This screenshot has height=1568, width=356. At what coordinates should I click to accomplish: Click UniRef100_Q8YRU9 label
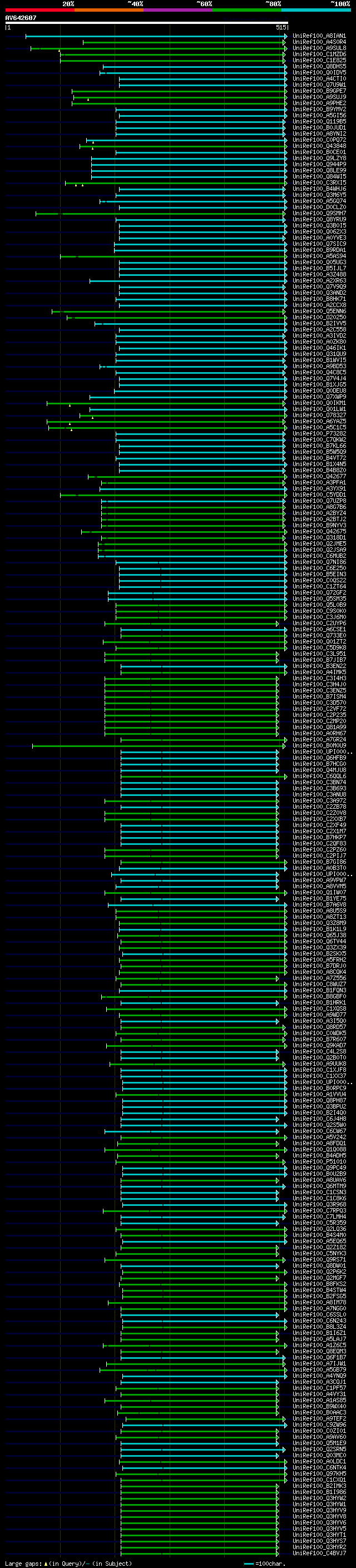pyautogui.click(x=319, y=219)
